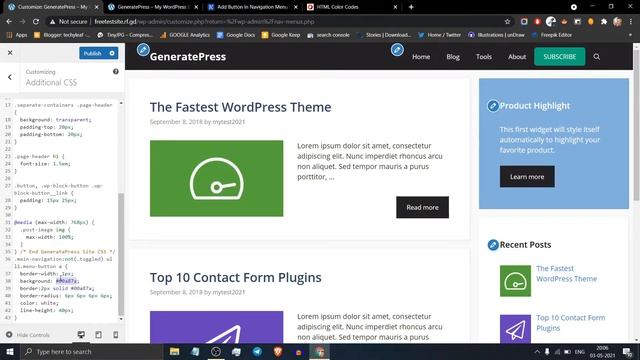Screen dimensions: 640x360
Task: Show hidden tray icons chevron
Action: coord(537,351)
